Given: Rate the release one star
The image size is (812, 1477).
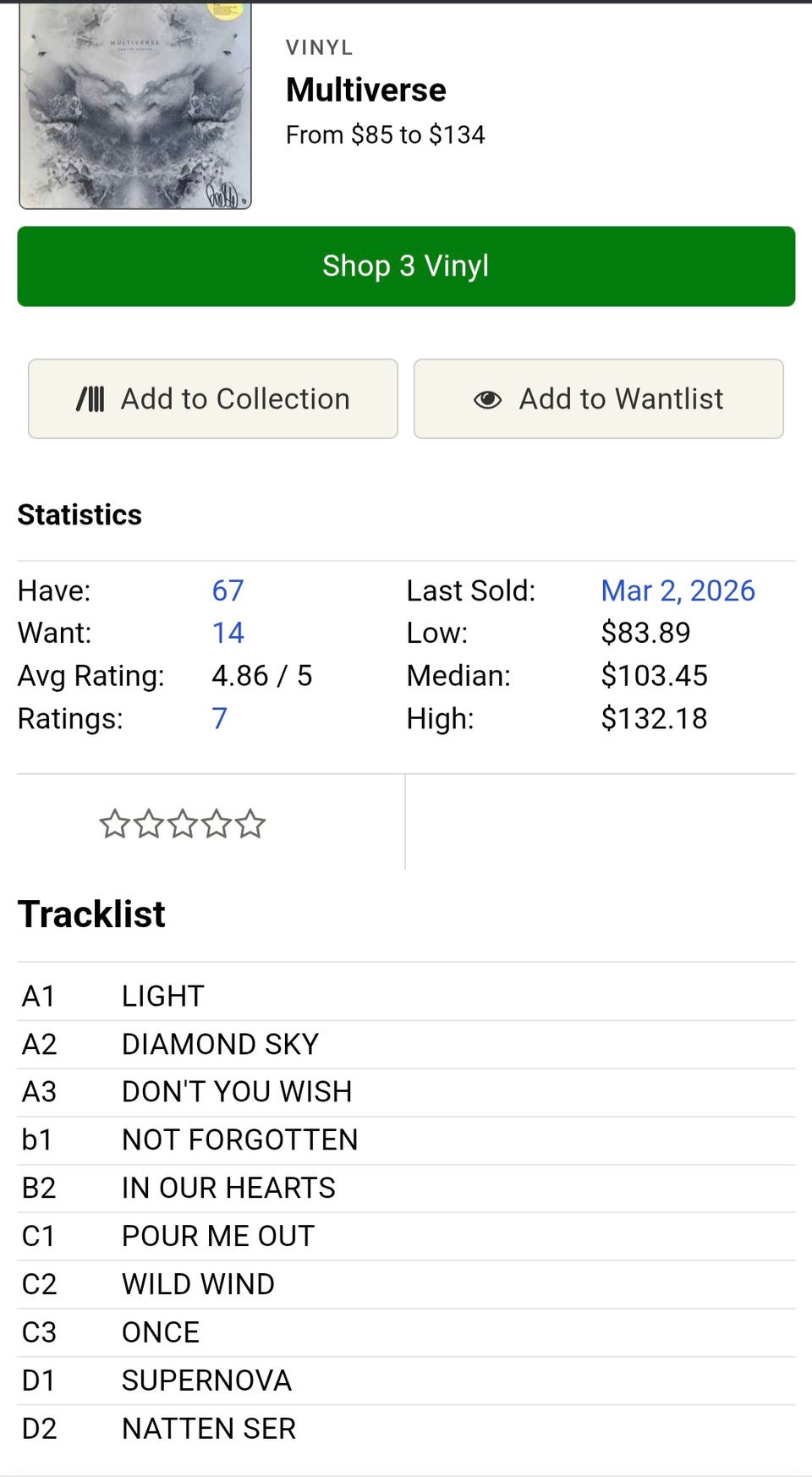Looking at the screenshot, I should pyautogui.click(x=114, y=823).
